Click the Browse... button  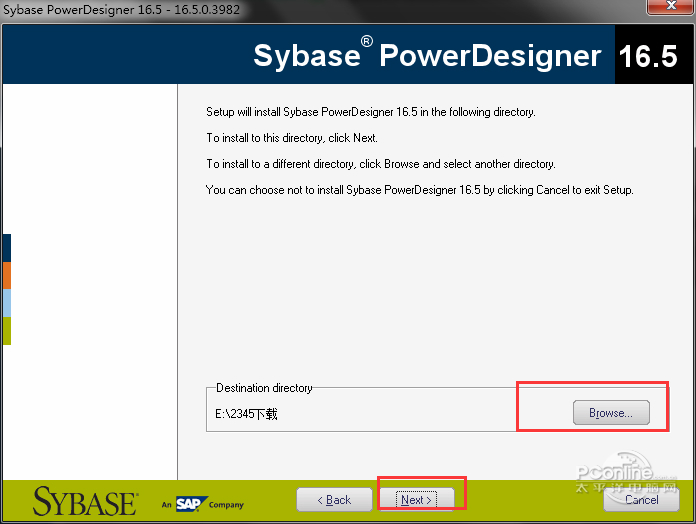(x=611, y=413)
